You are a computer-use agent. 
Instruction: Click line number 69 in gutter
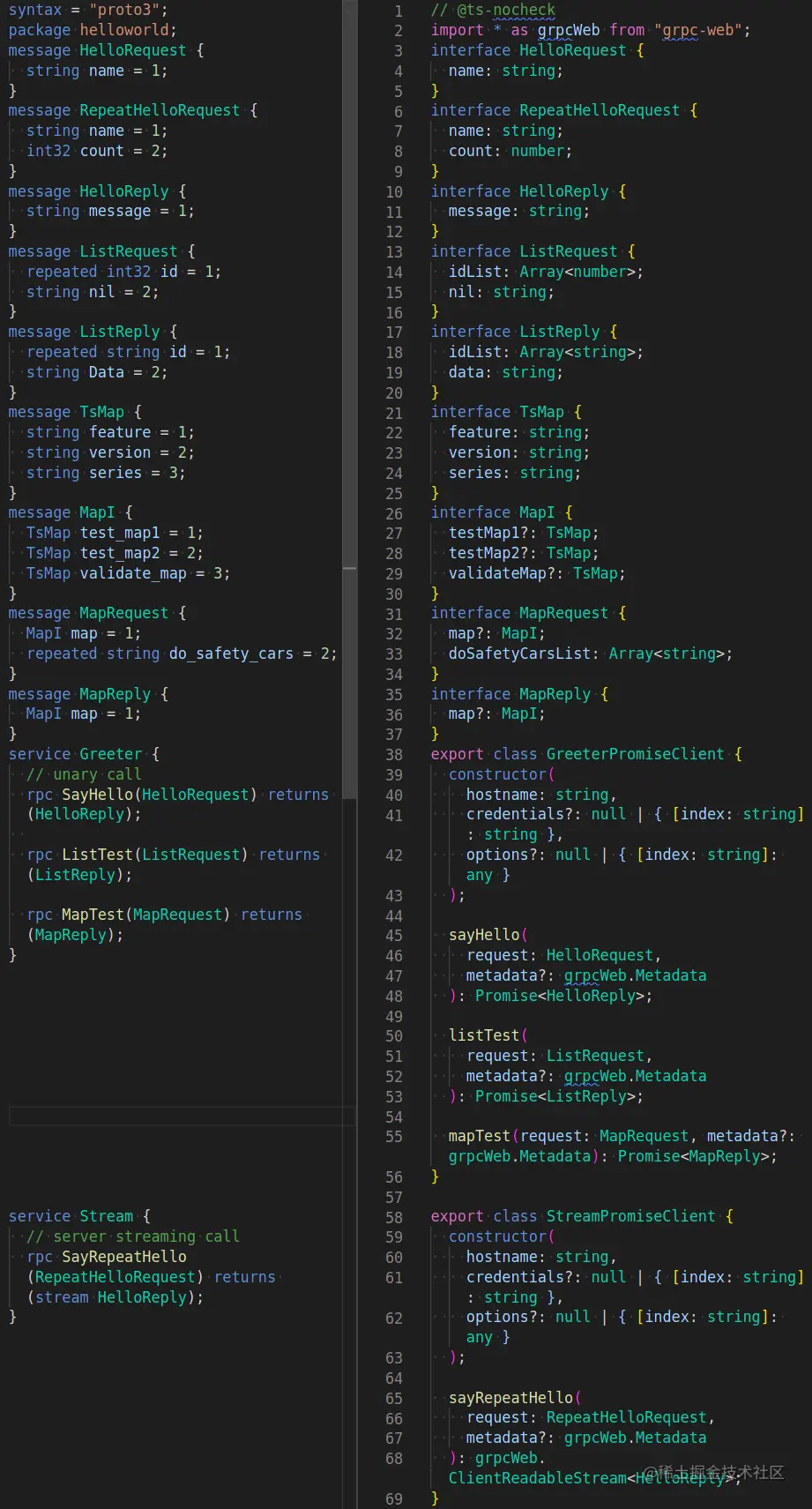pyautogui.click(x=394, y=1498)
